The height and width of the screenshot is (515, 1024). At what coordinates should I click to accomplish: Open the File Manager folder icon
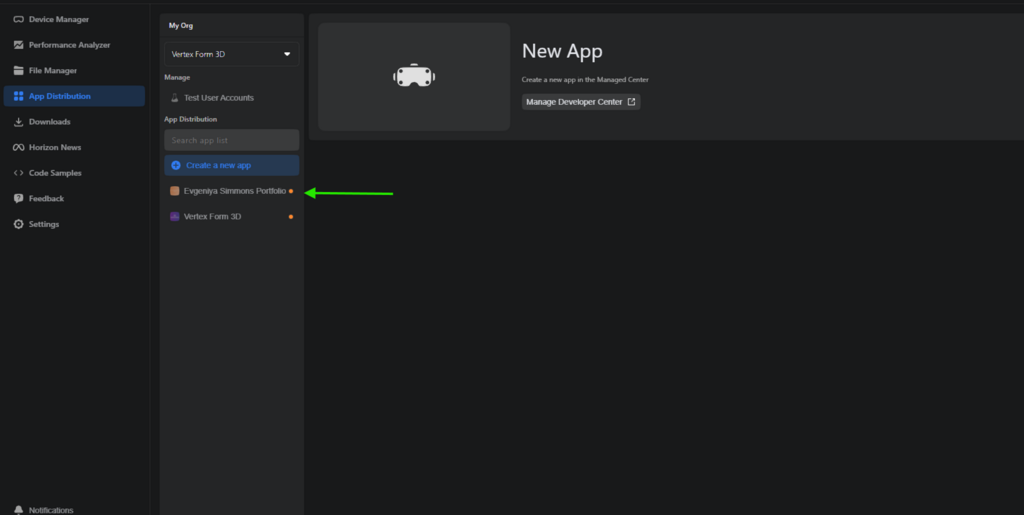pos(18,71)
